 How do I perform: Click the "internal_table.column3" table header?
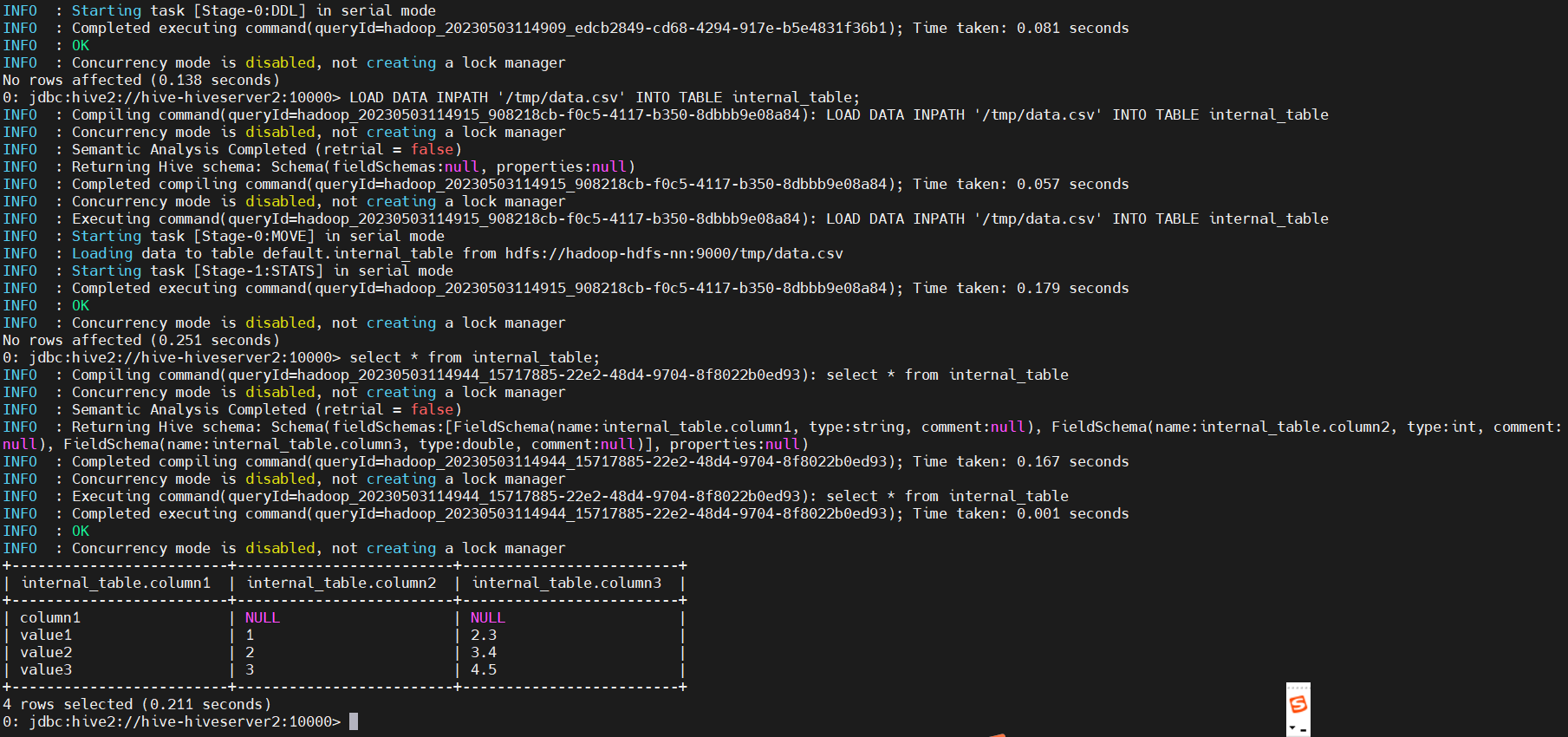567,583
